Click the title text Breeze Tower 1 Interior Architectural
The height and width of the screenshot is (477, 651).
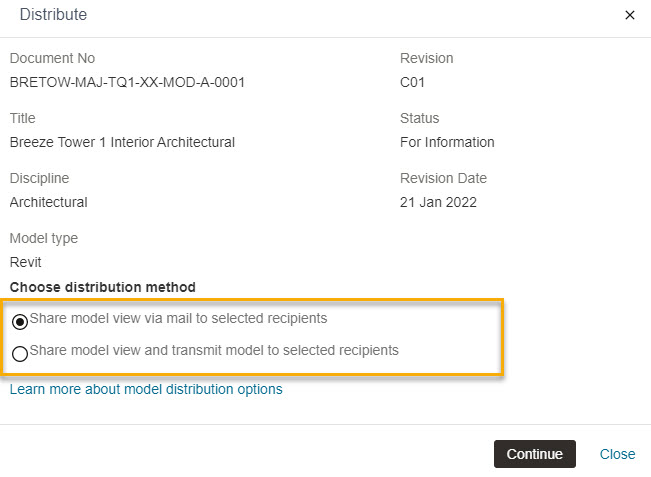point(122,142)
